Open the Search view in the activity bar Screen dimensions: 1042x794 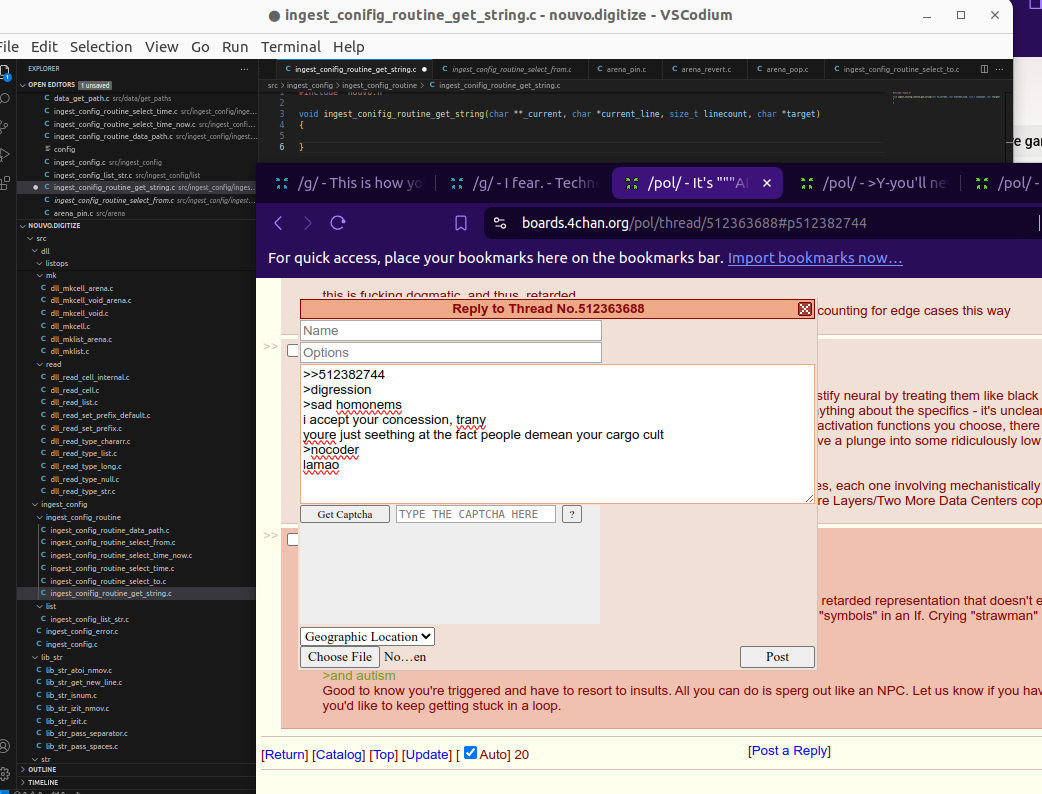click(5, 99)
